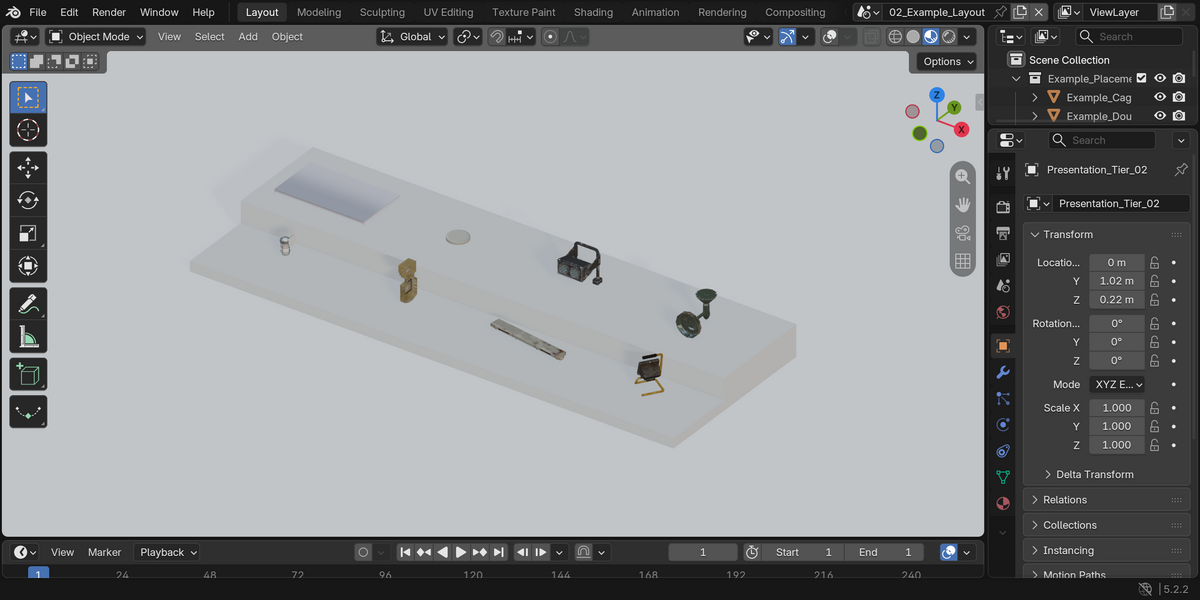1200x600 pixels.
Task: Open the Object Mode dropdown
Action: click(96, 37)
